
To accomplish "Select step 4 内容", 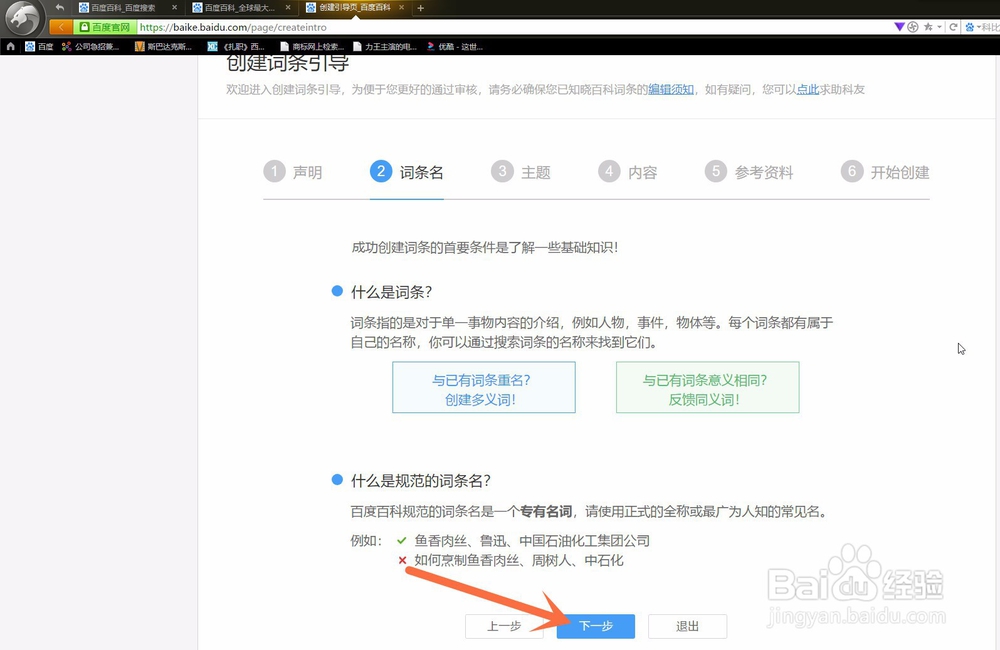I will point(628,172).
